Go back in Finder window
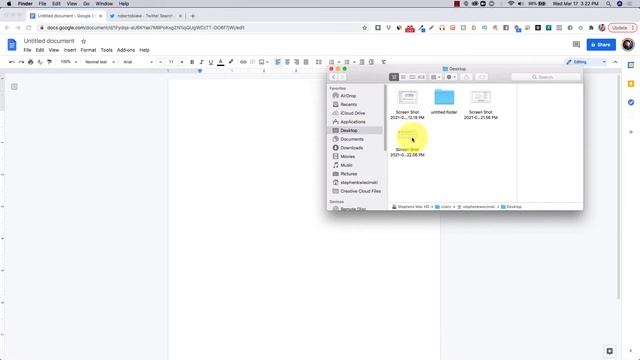640x360 pixels. click(333, 77)
